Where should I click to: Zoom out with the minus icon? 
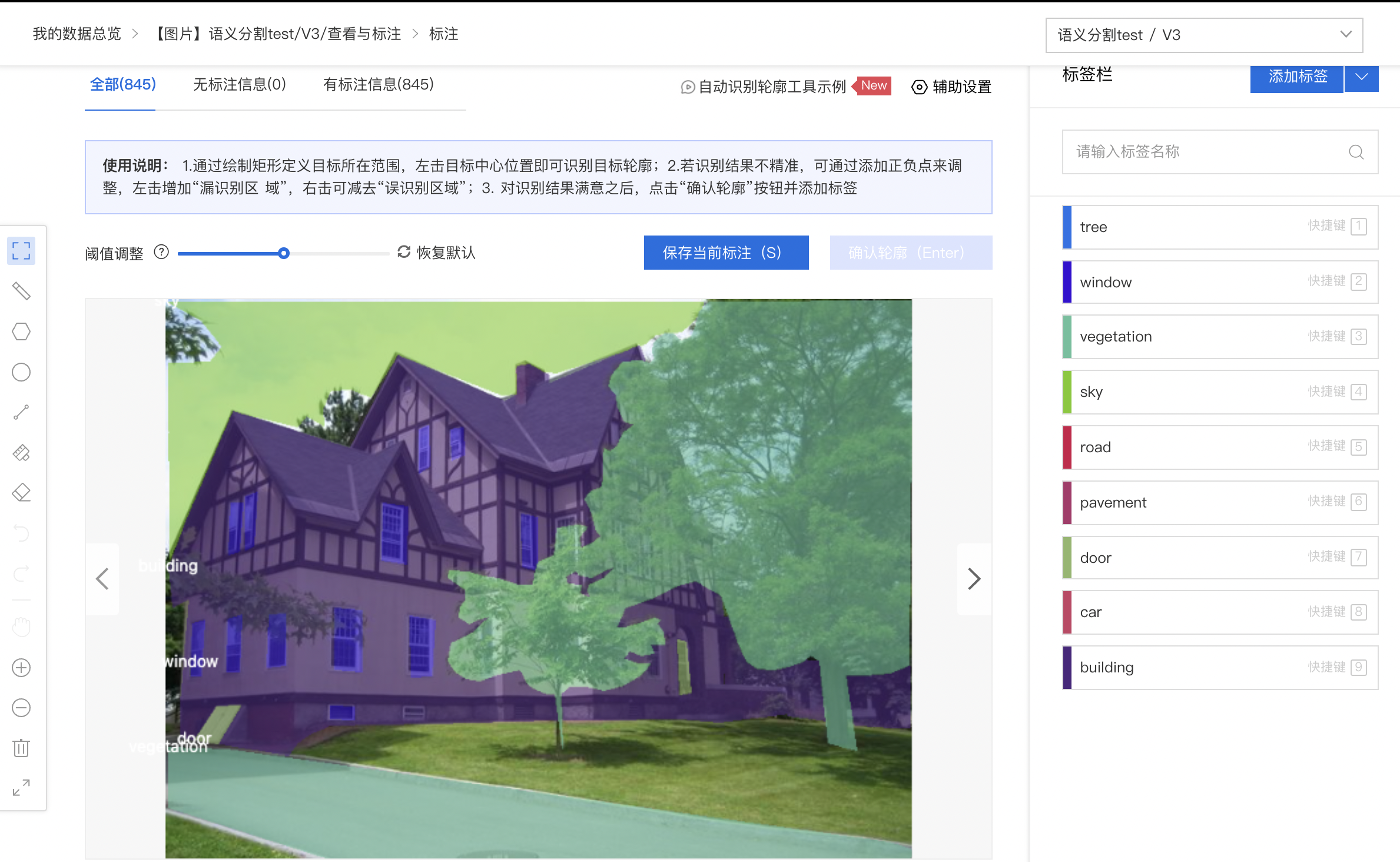[21, 708]
